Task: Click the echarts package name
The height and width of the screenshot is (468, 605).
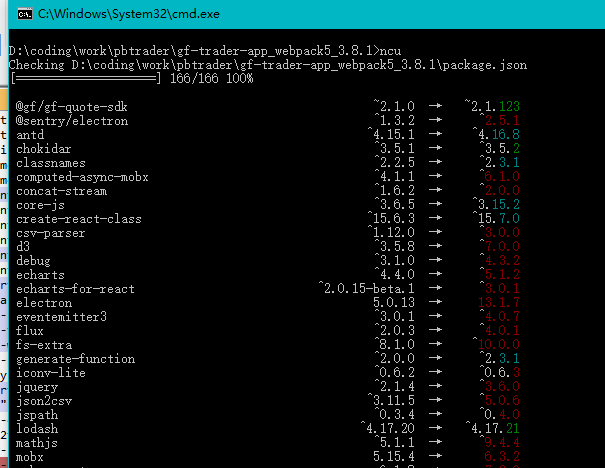Action: (x=40, y=275)
